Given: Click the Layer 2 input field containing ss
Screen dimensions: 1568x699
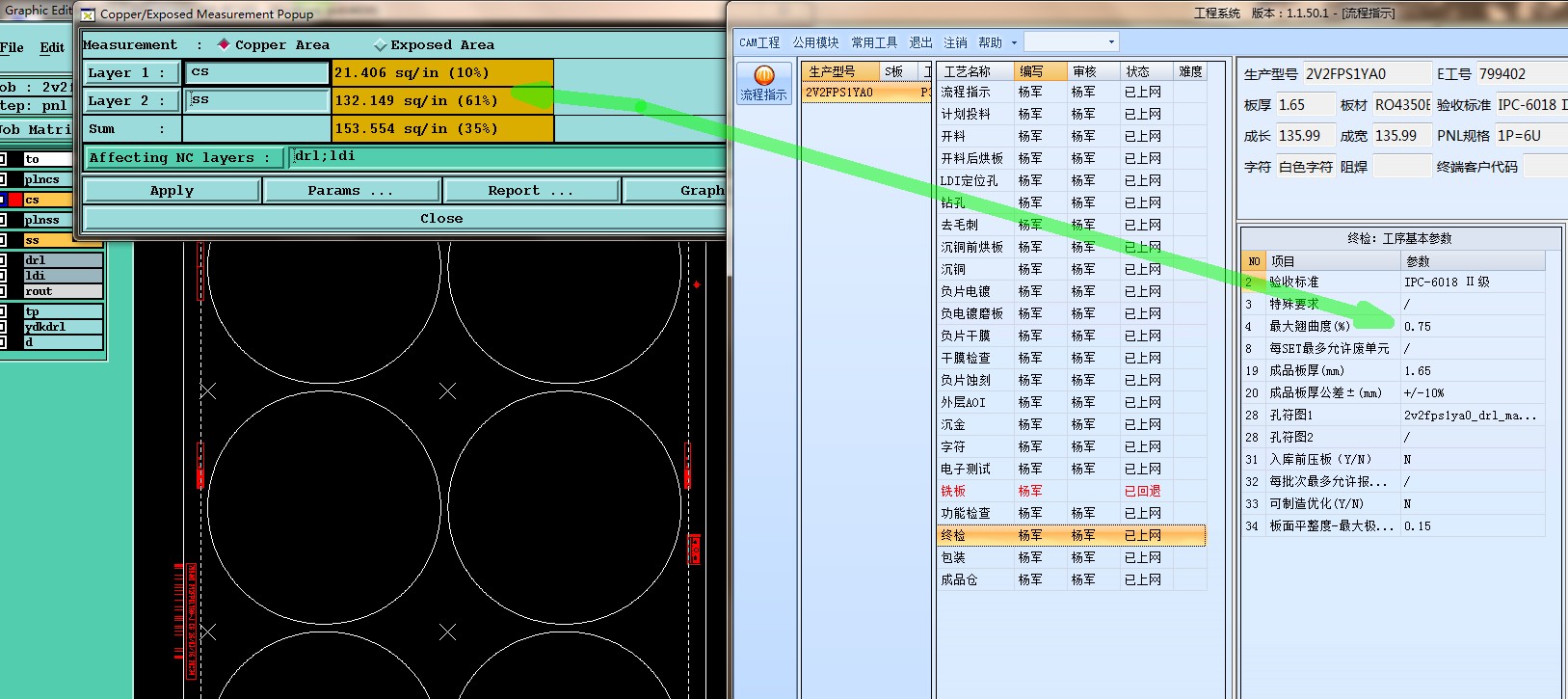Looking at the screenshot, I should (x=257, y=100).
